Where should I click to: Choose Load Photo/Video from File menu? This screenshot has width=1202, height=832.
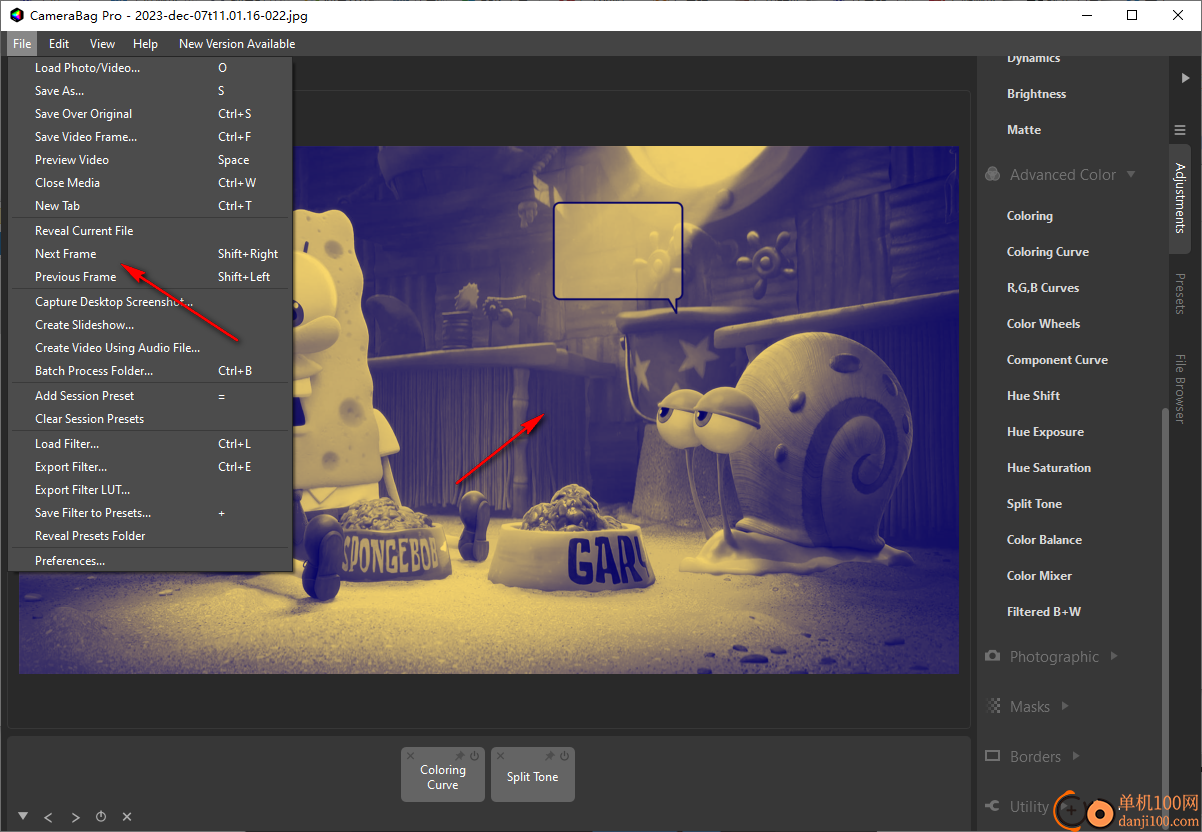pos(150,68)
